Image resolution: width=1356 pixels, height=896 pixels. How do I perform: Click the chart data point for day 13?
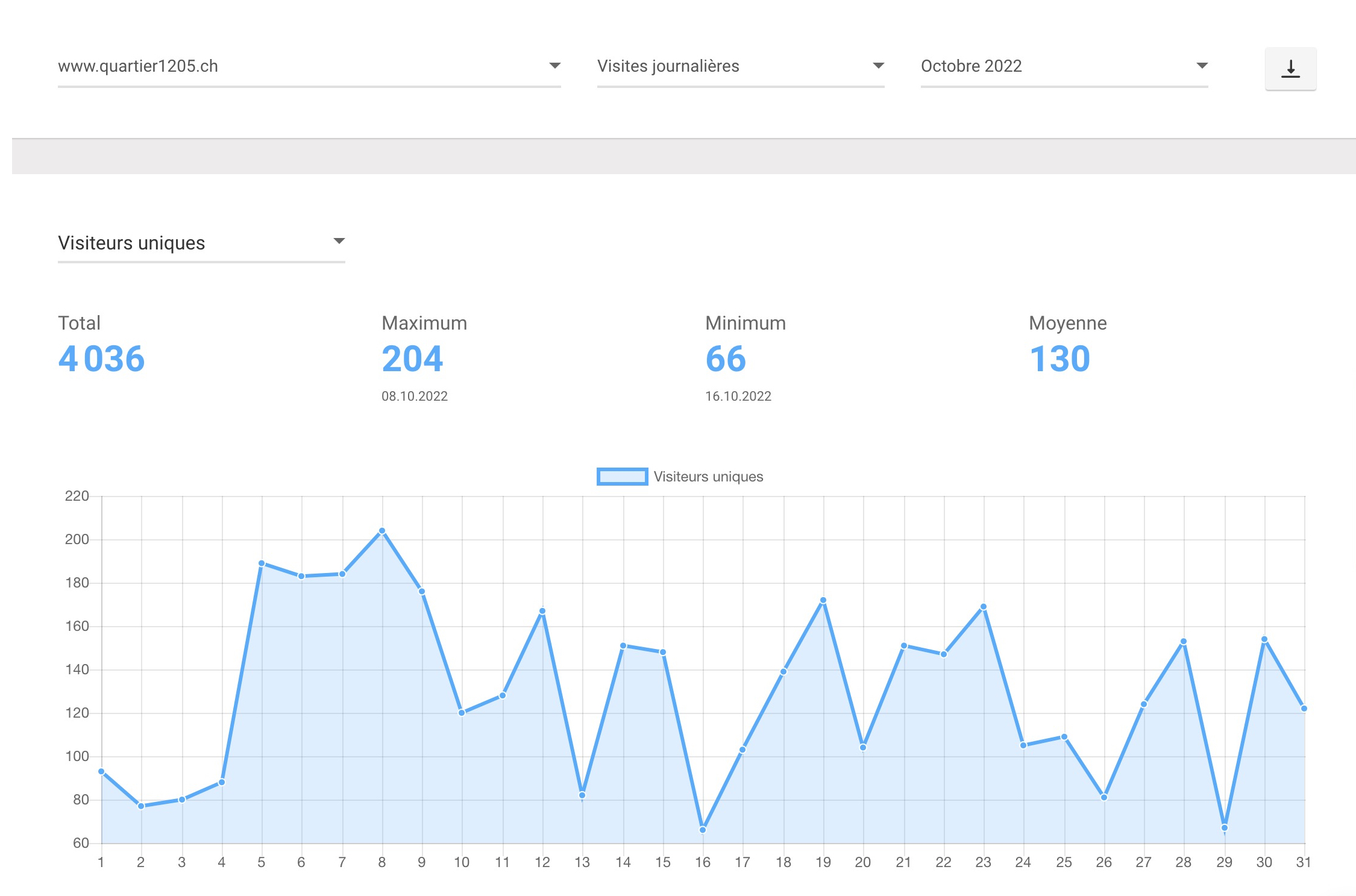click(582, 795)
